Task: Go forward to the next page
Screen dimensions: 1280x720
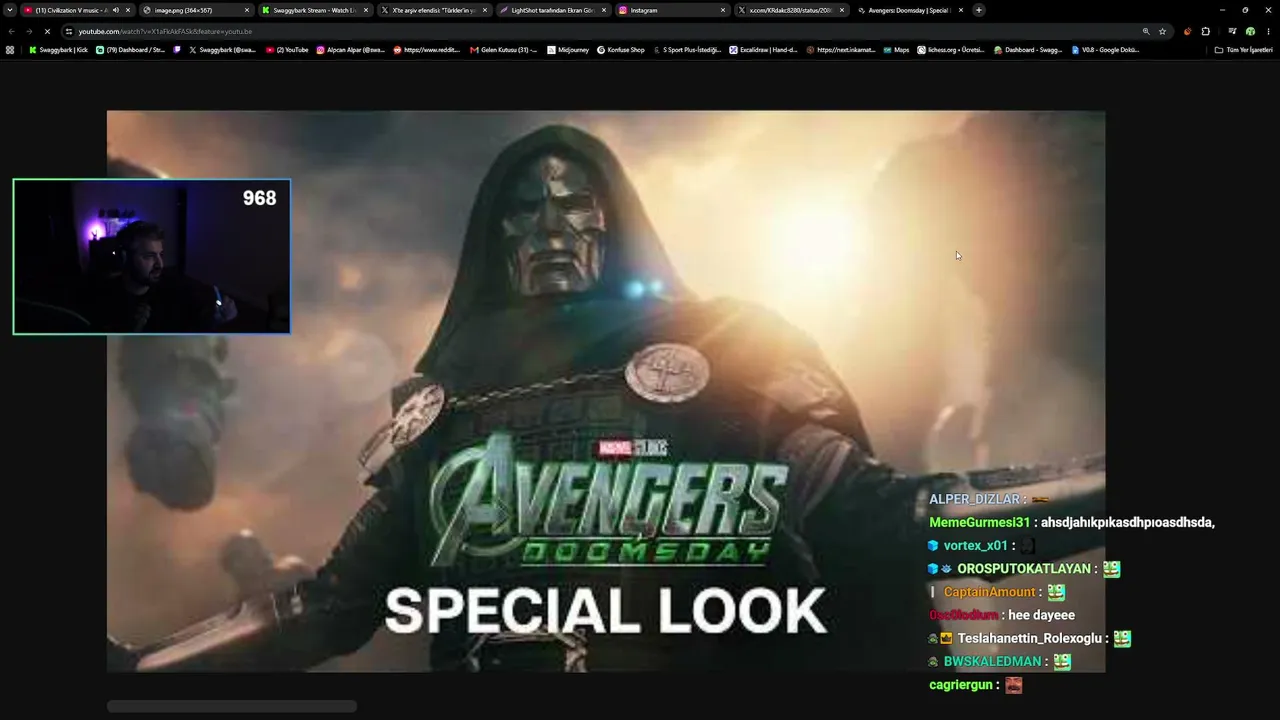Action: click(x=29, y=31)
